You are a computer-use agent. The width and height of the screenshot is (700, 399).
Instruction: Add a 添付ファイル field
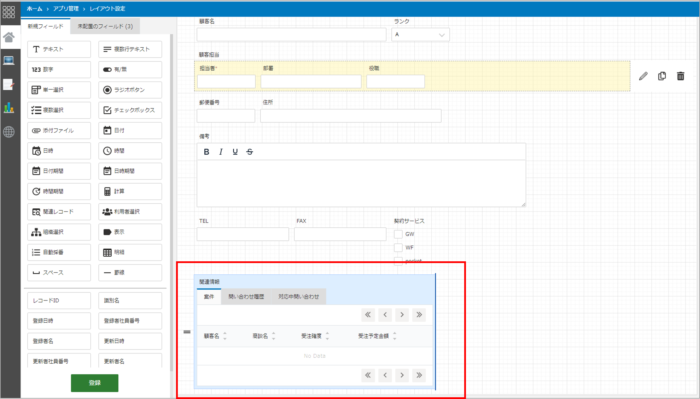tap(59, 130)
